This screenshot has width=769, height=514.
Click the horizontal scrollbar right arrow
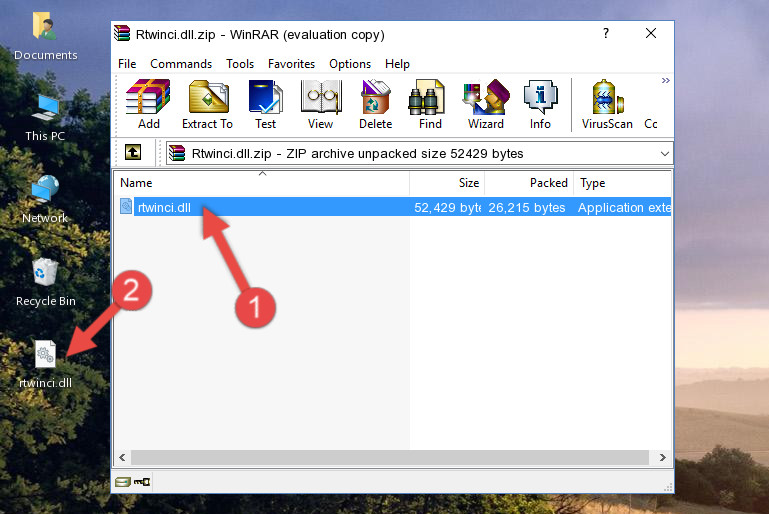pos(663,458)
